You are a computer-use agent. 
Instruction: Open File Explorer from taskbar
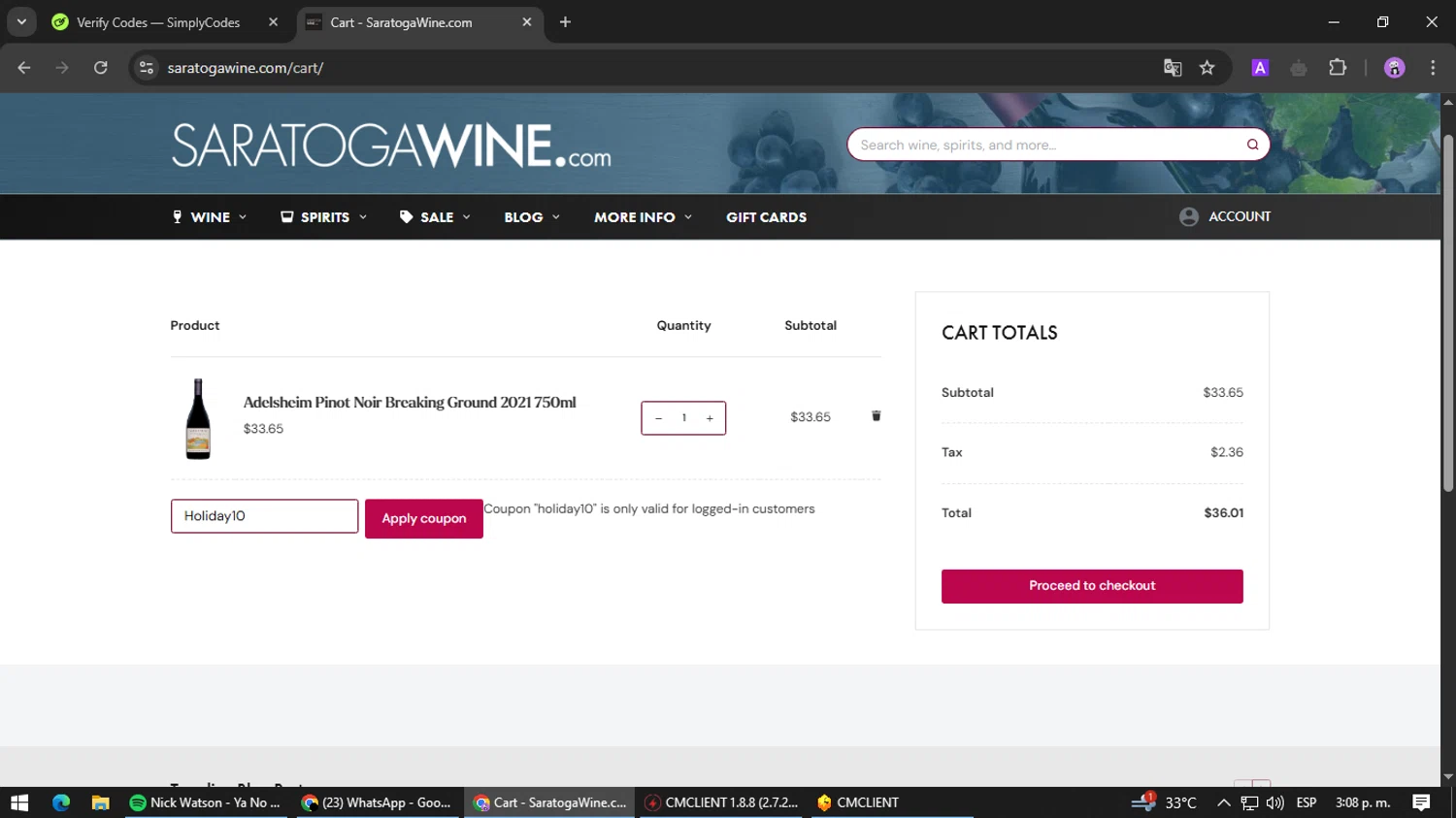[100, 802]
